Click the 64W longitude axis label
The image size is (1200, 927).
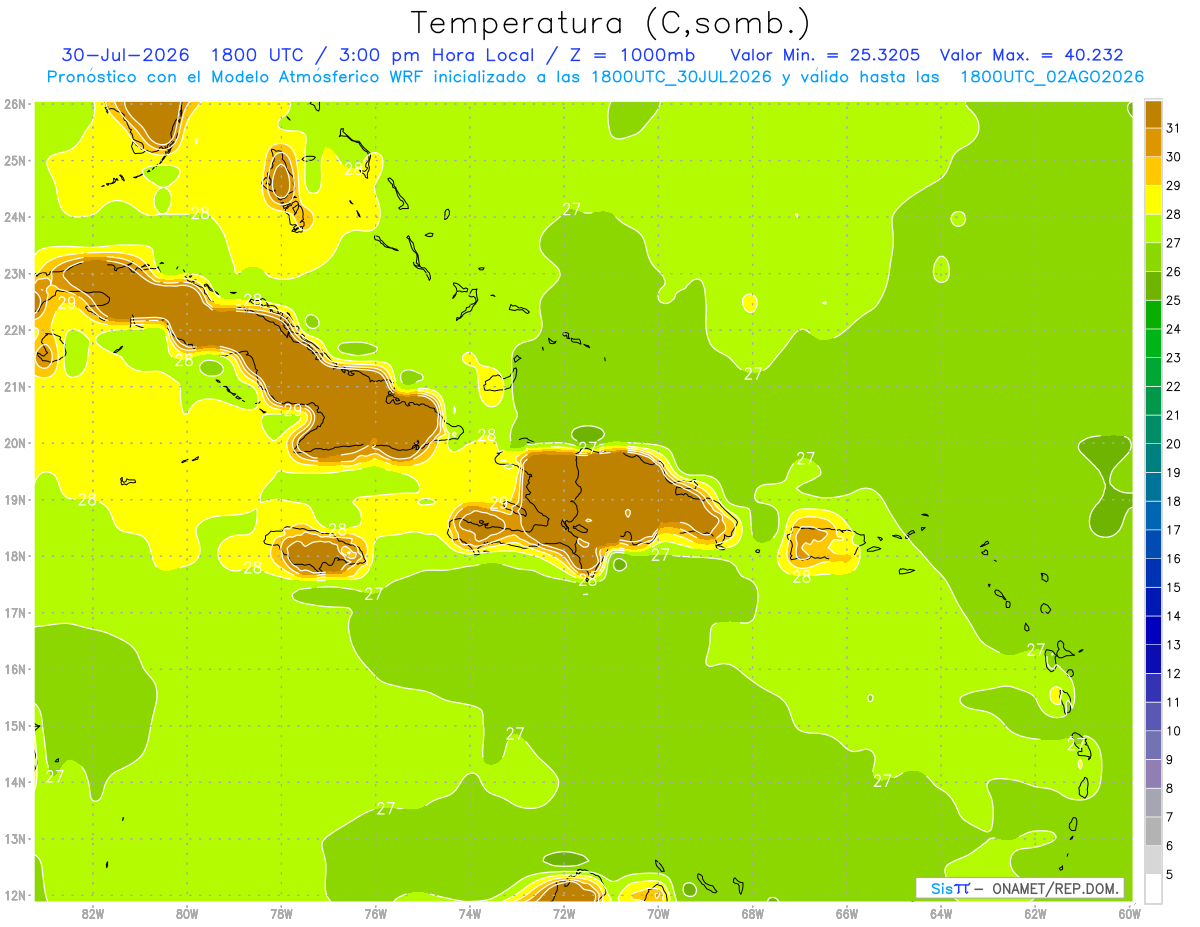pyautogui.click(x=941, y=913)
